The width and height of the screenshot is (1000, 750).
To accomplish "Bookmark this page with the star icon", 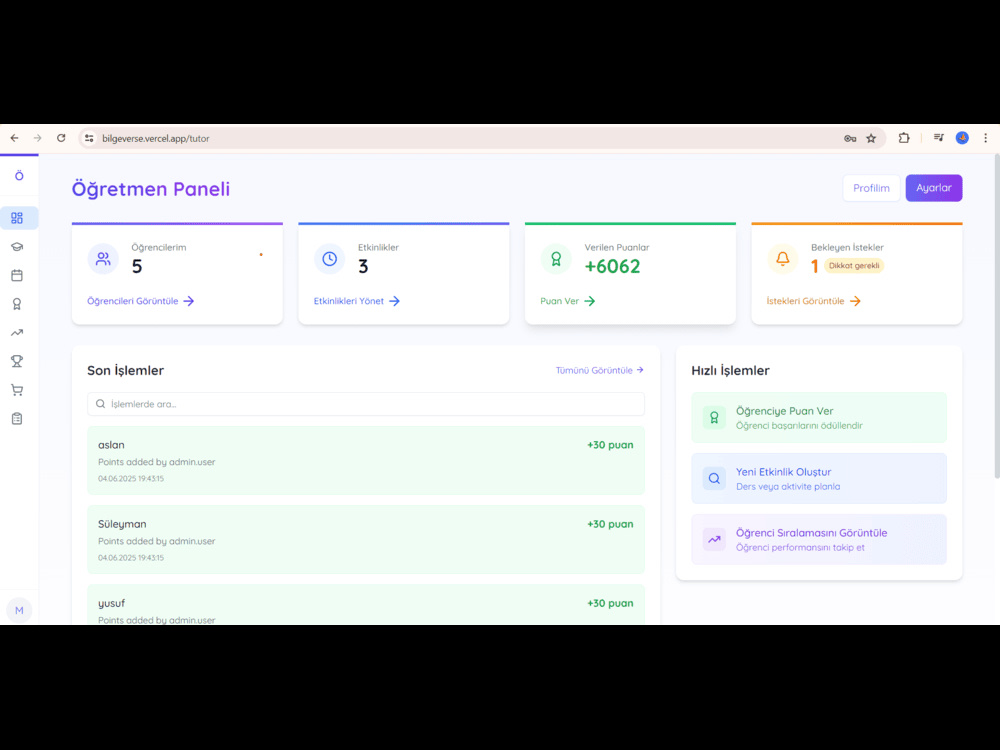I will (871, 138).
